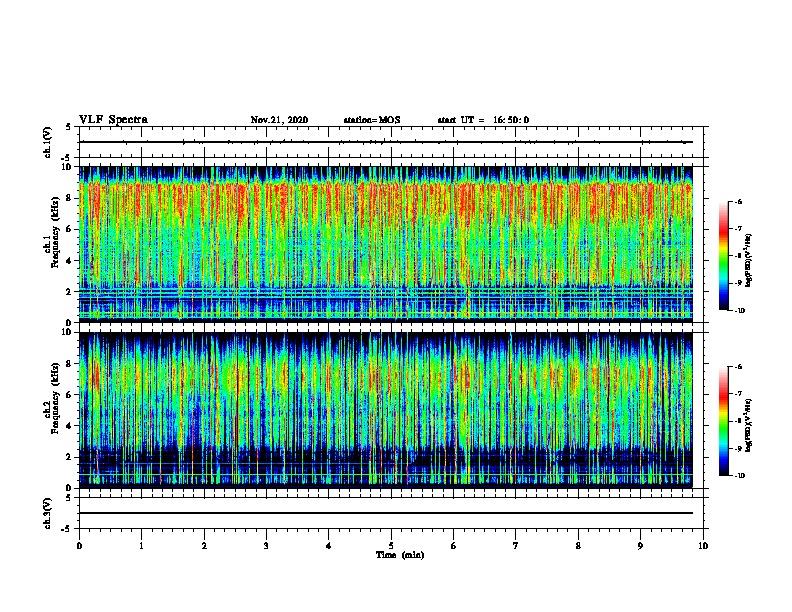
Task: Click the "station=MOS" header label
Action: click(372, 120)
